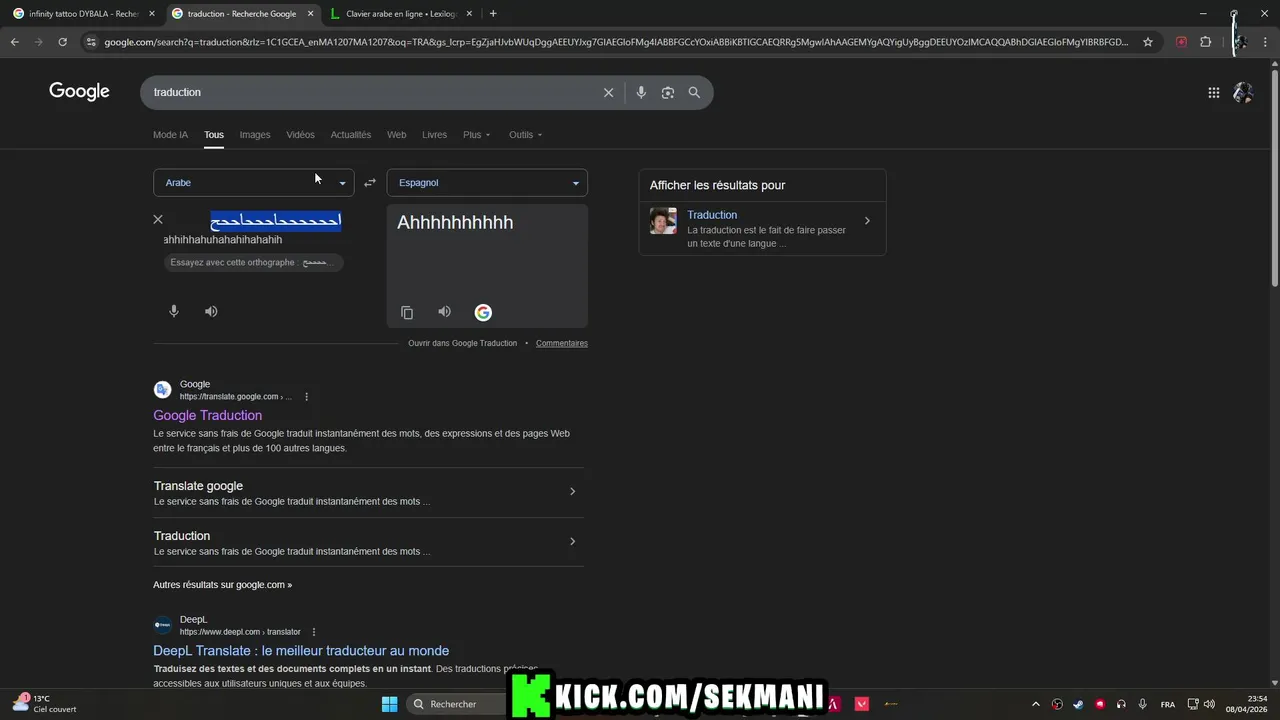Expand the Traduction sub-result row

point(369,543)
